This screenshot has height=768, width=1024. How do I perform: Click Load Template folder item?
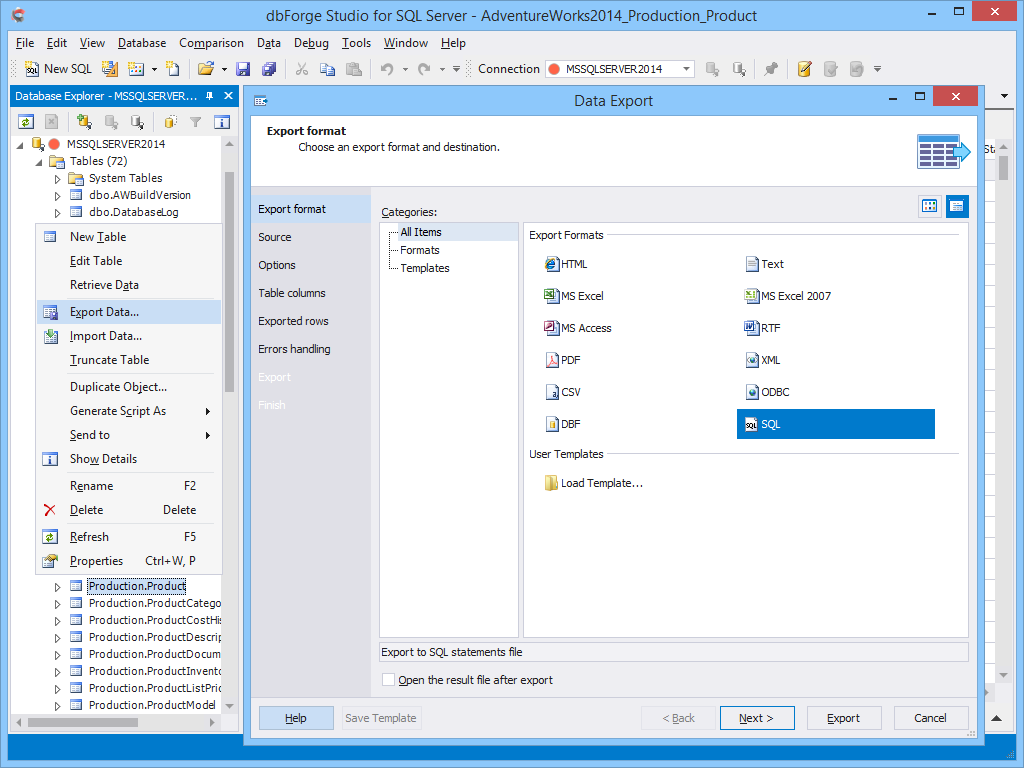click(x=594, y=483)
